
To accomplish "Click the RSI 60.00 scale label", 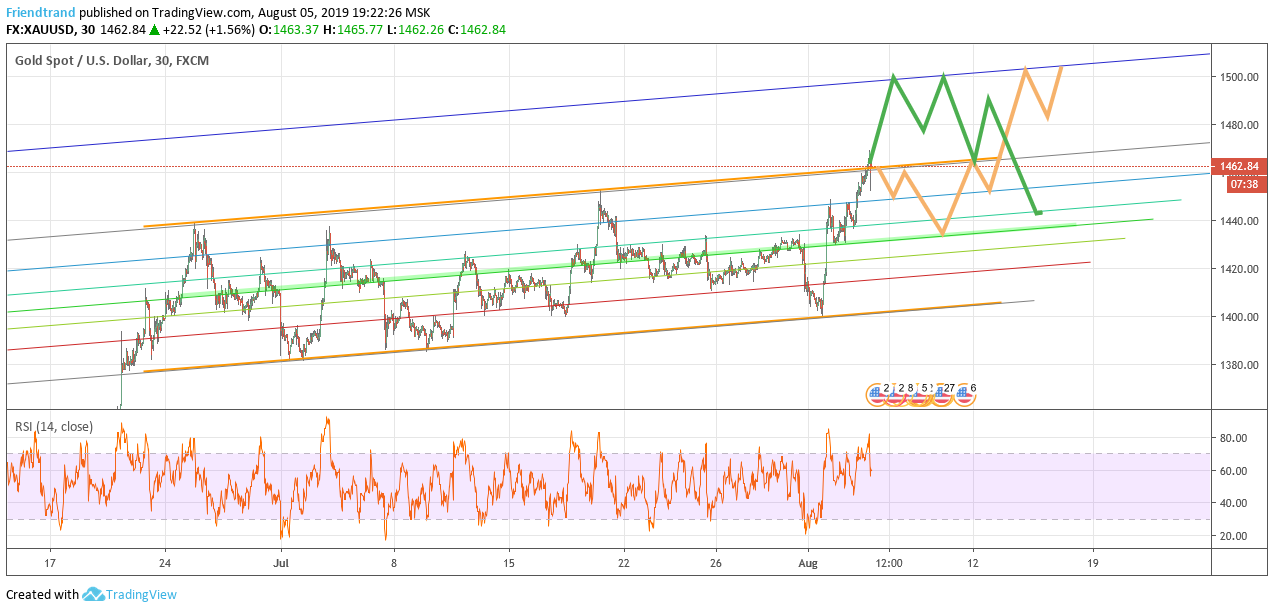I will click(1234, 471).
